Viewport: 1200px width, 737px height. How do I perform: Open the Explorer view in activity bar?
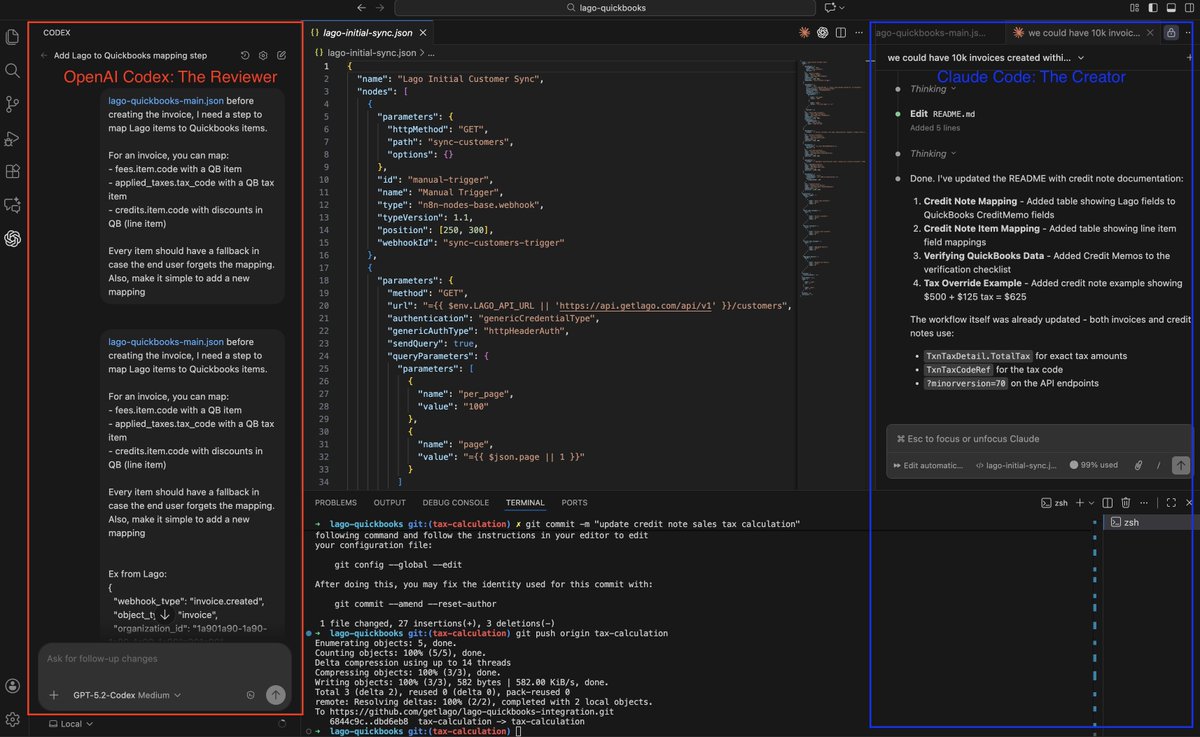(x=12, y=38)
